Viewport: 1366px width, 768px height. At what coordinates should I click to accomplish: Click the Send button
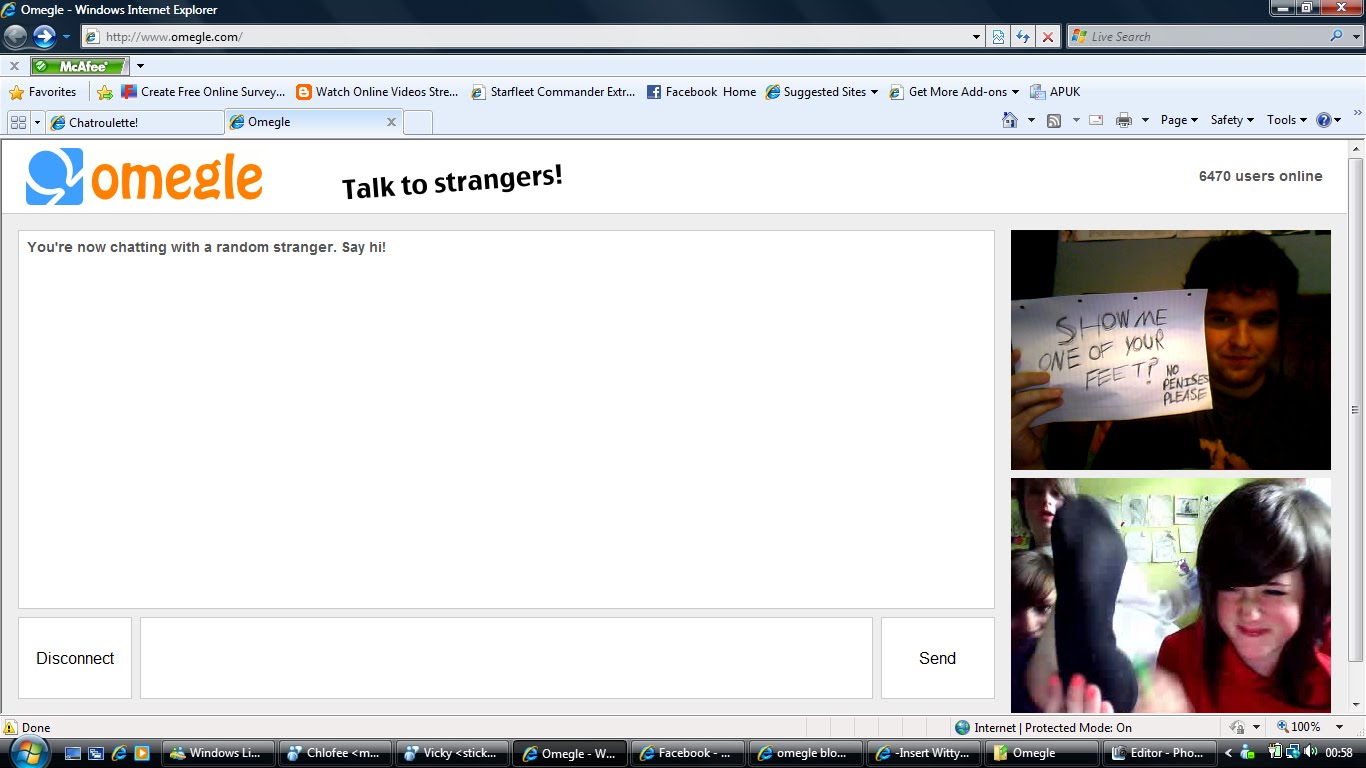937,658
